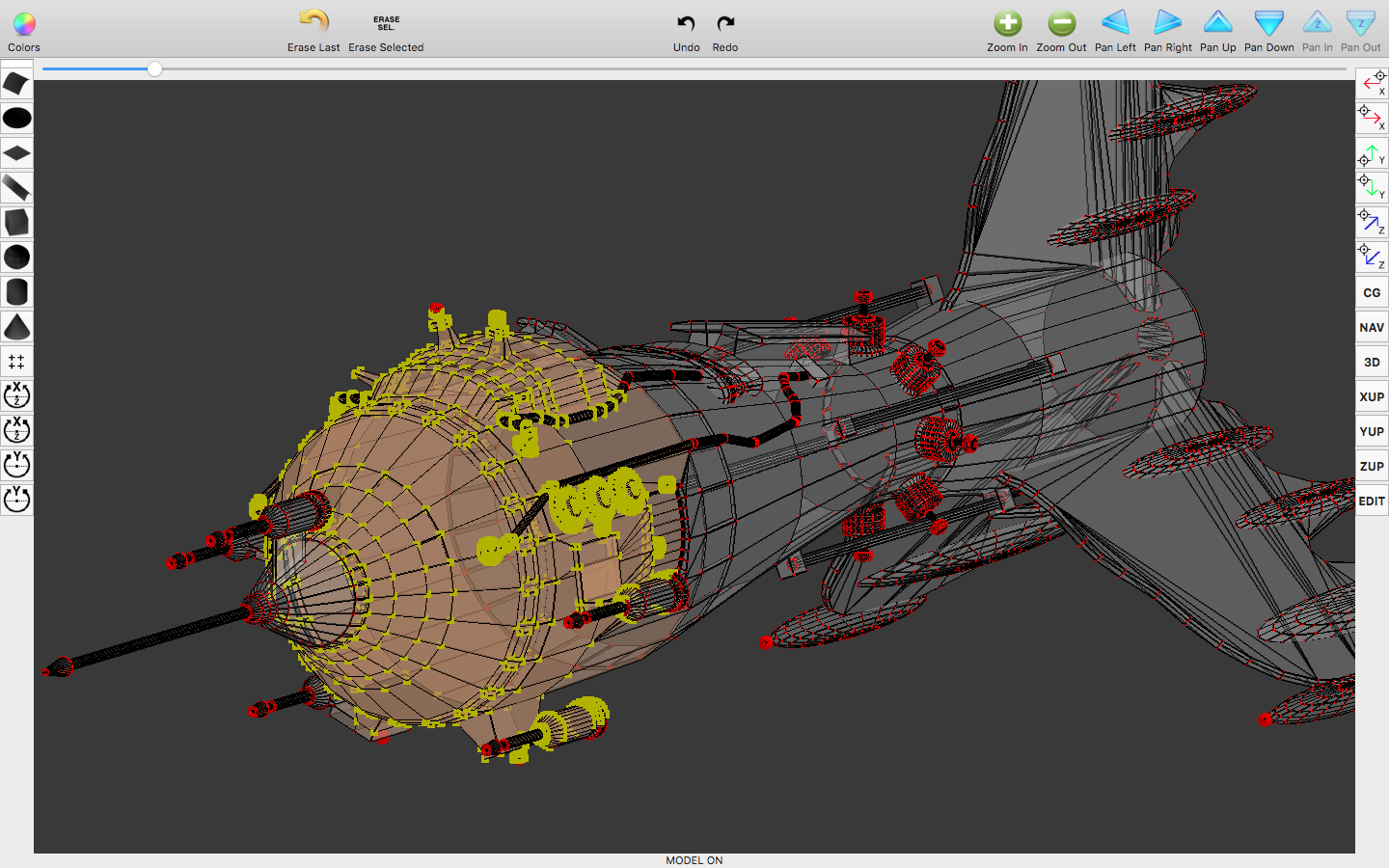Image resolution: width=1389 pixels, height=868 pixels.
Task: Move target along Z blue down-left arrow
Action: [x=1372, y=257]
